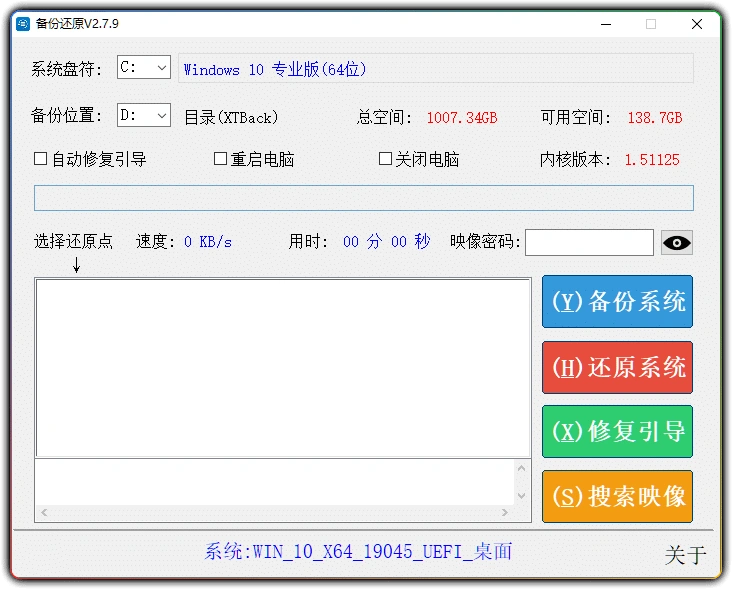Run (X) 修复引导 boot repair
This screenshot has height=589, width=732.
pyautogui.click(x=617, y=432)
